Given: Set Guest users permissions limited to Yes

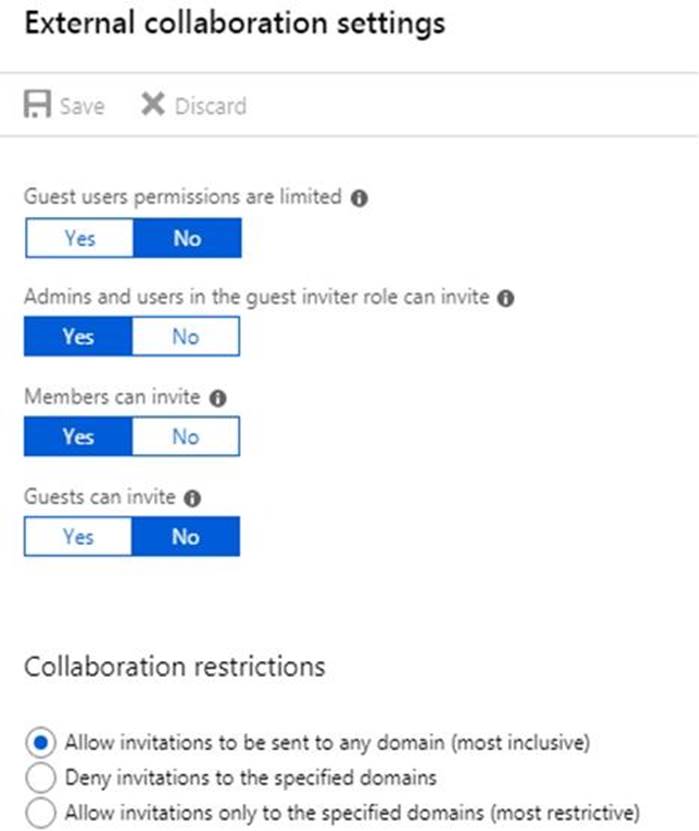Looking at the screenshot, I should (x=79, y=239).
